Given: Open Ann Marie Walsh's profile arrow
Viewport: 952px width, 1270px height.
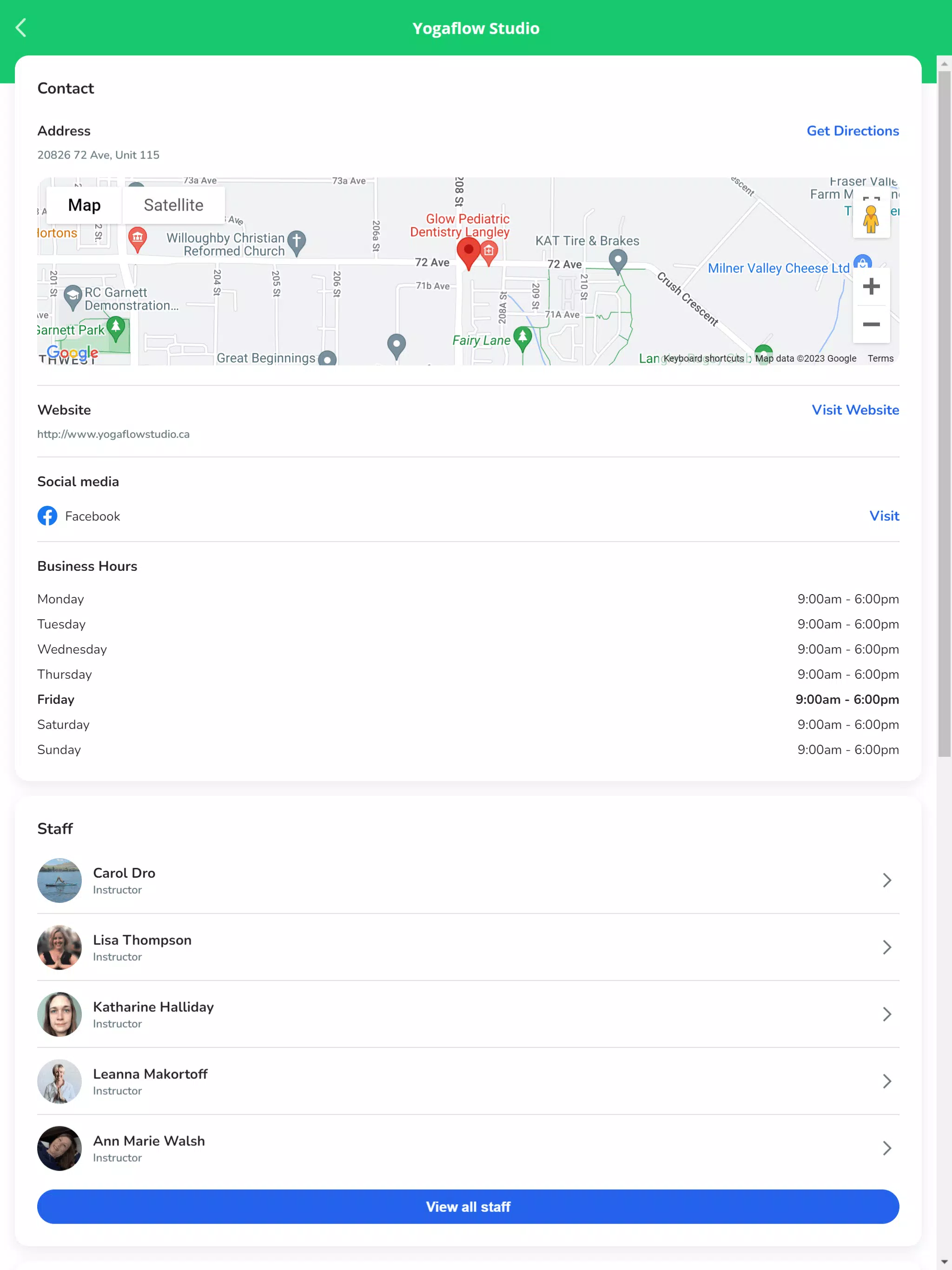Looking at the screenshot, I should [x=887, y=1148].
